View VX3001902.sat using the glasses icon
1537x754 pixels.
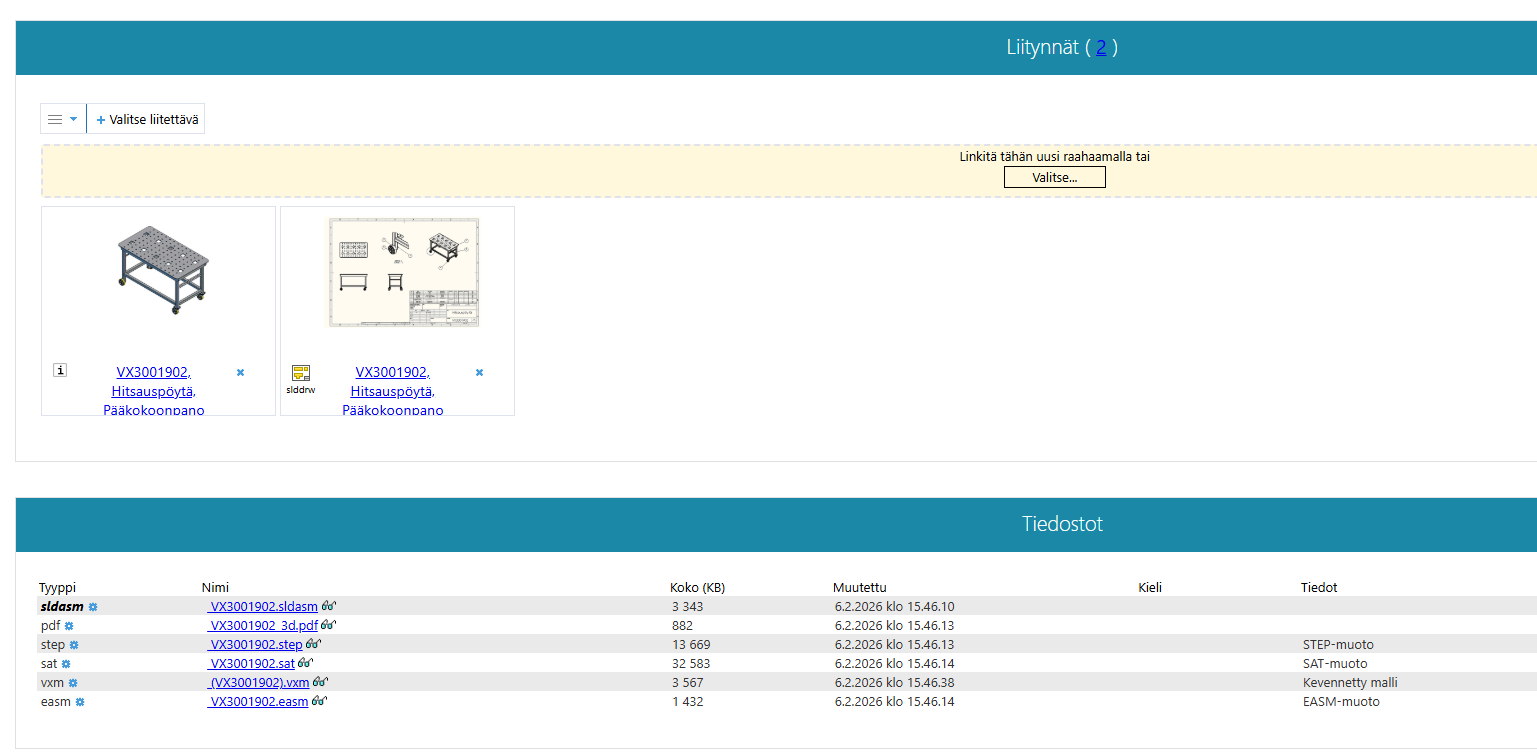point(305,663)
